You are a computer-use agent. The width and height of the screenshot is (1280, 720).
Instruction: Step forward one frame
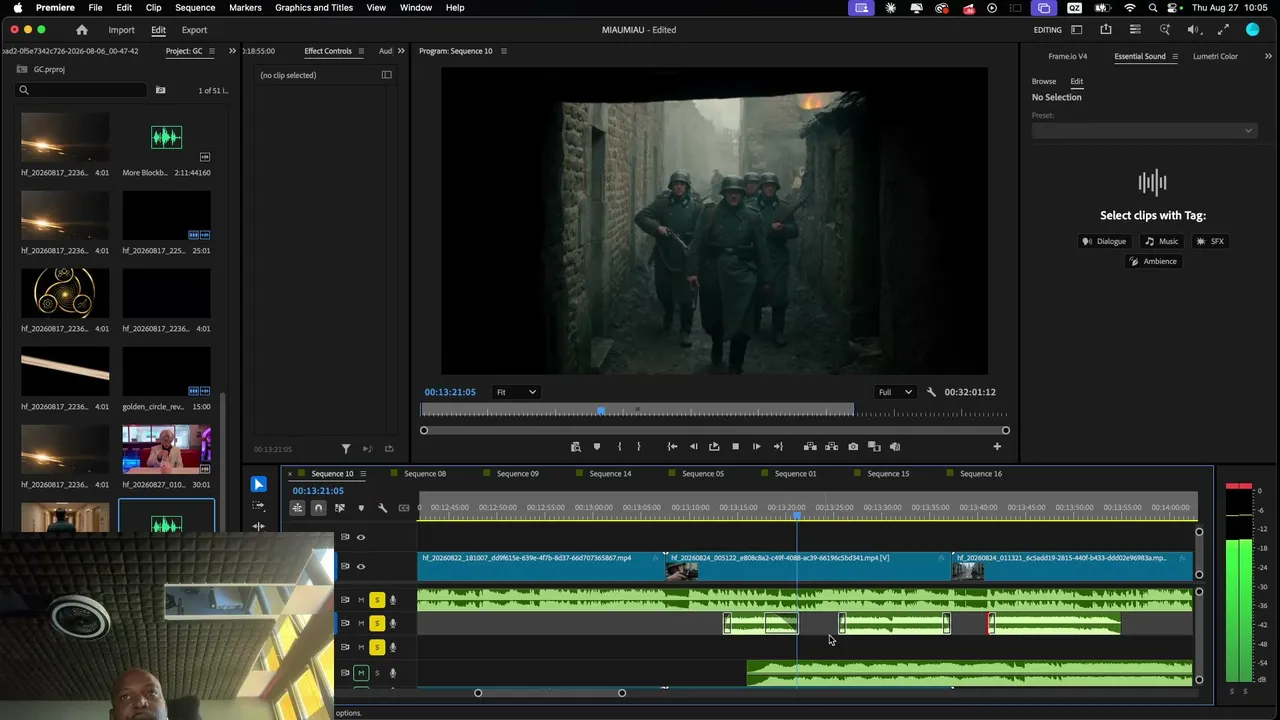click(756, 447)
